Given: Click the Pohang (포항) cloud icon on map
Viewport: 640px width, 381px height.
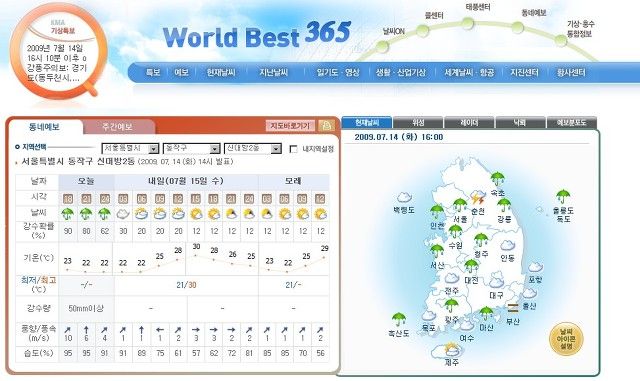Looking at the screenshot, I should 535,267.
